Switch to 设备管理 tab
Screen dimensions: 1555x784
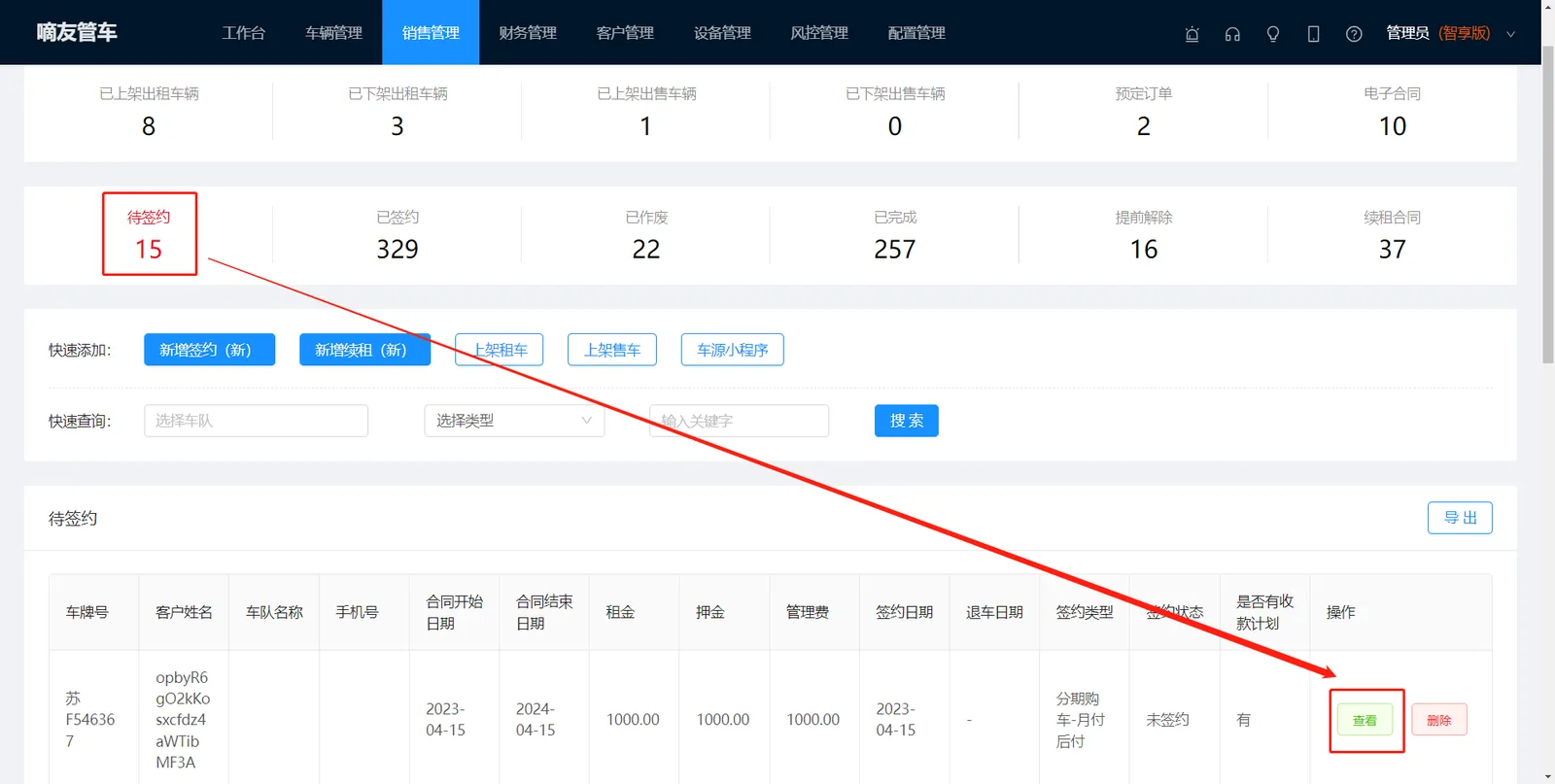[x=722, y=32]
